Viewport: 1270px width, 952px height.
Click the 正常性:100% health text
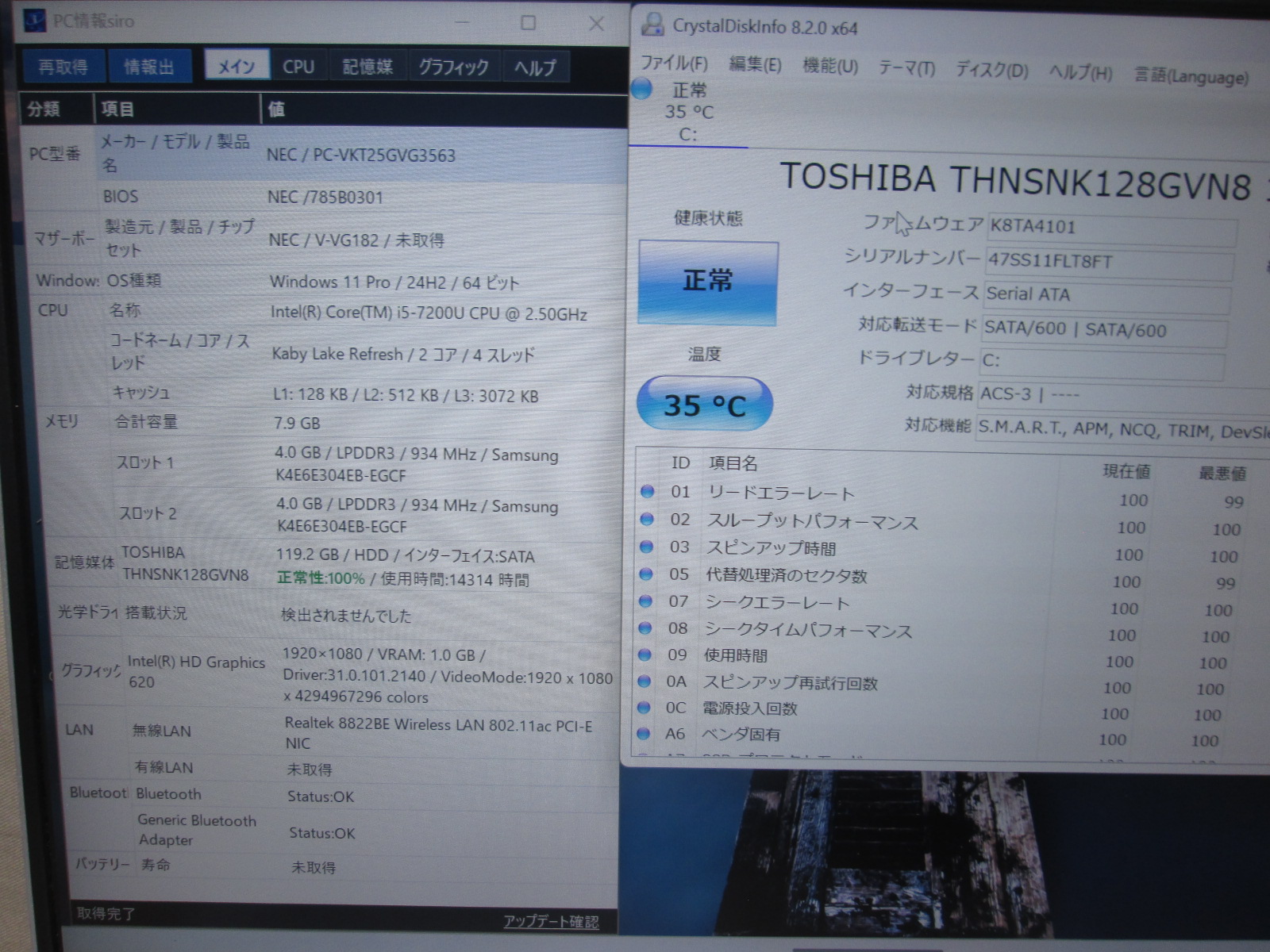[321, 578]
